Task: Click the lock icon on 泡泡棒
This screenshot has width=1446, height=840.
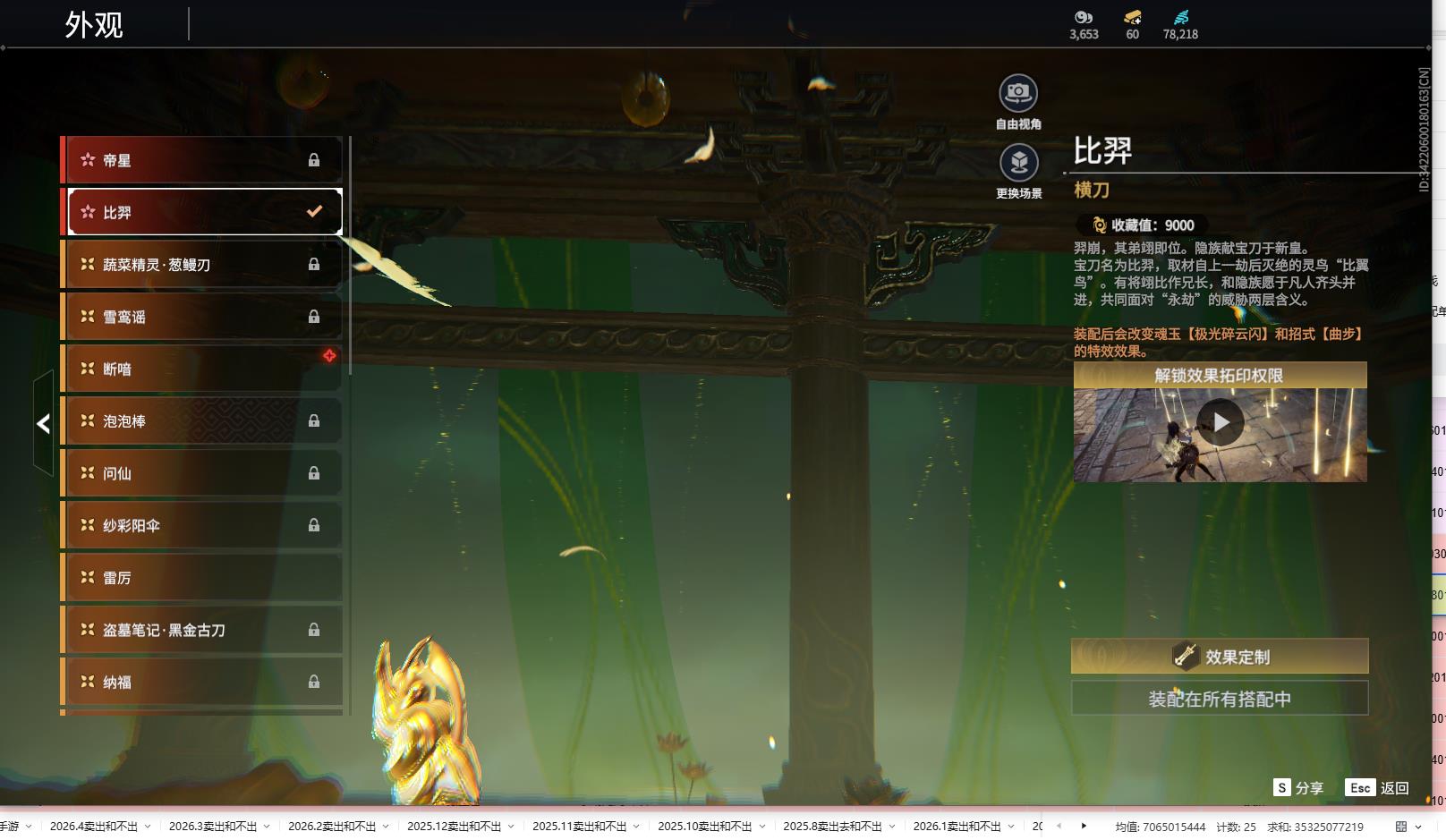Action: click(x=314, y=421)
